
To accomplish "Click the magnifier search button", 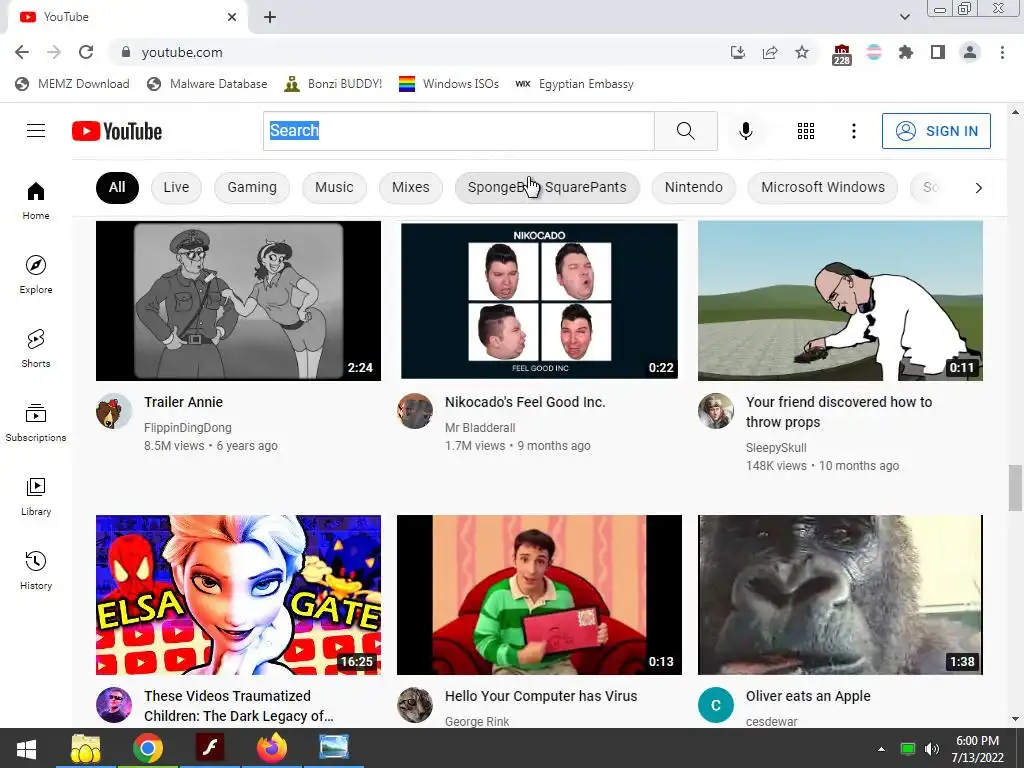I will (686, 131).
